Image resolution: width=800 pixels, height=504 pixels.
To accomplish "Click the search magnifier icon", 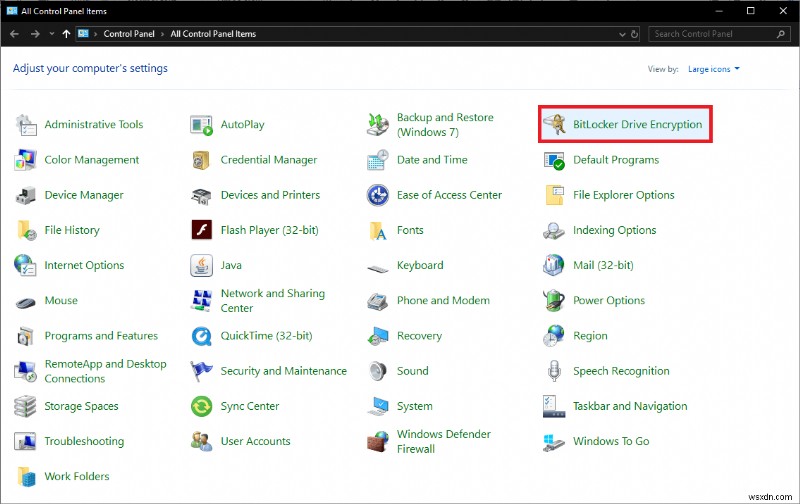I will point(780,34).
